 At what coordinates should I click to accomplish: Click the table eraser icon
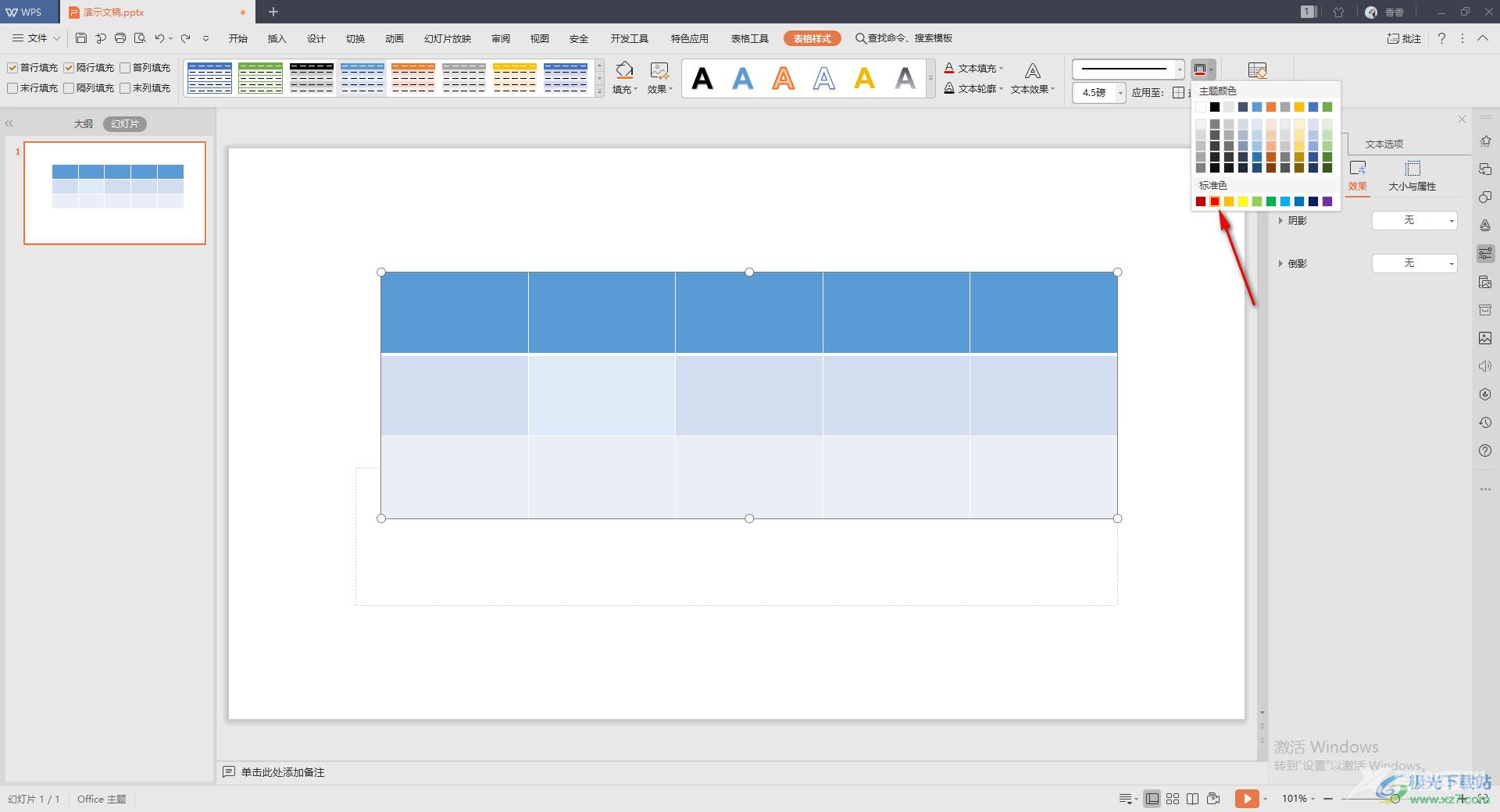click(1257, 71)
